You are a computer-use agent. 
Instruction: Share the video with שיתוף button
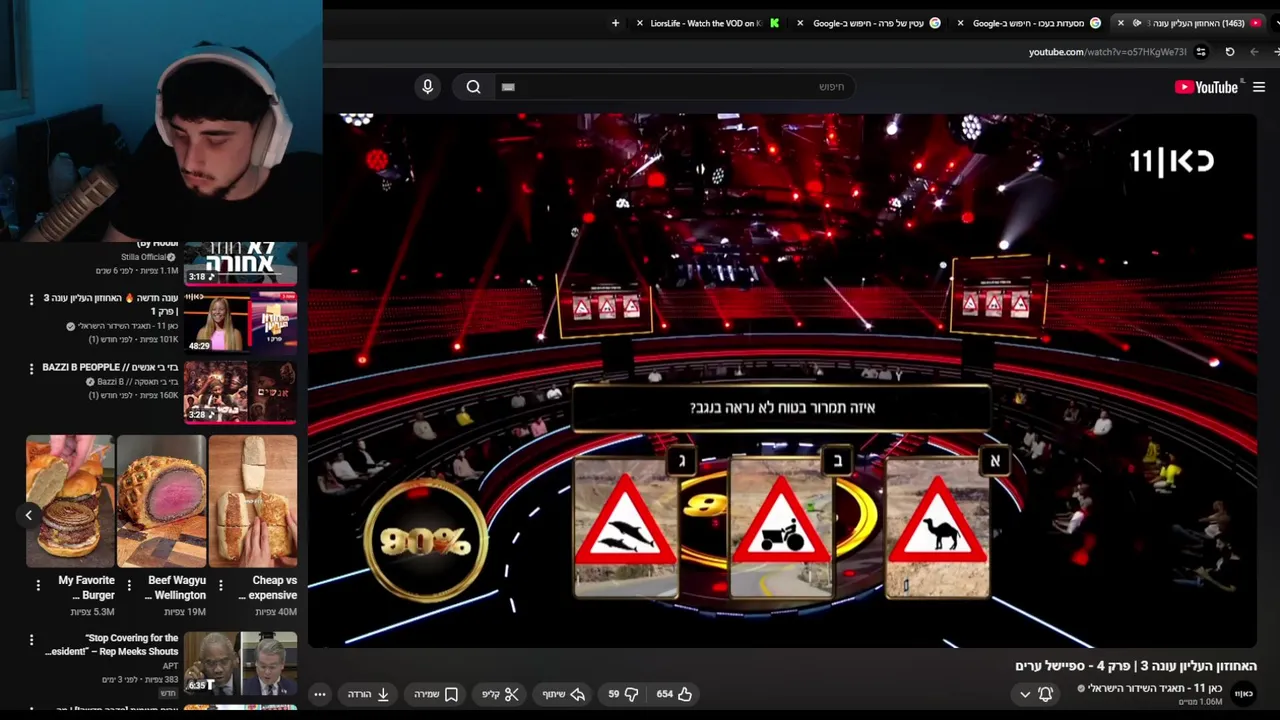pyautogui.click(x=564, y=694)
